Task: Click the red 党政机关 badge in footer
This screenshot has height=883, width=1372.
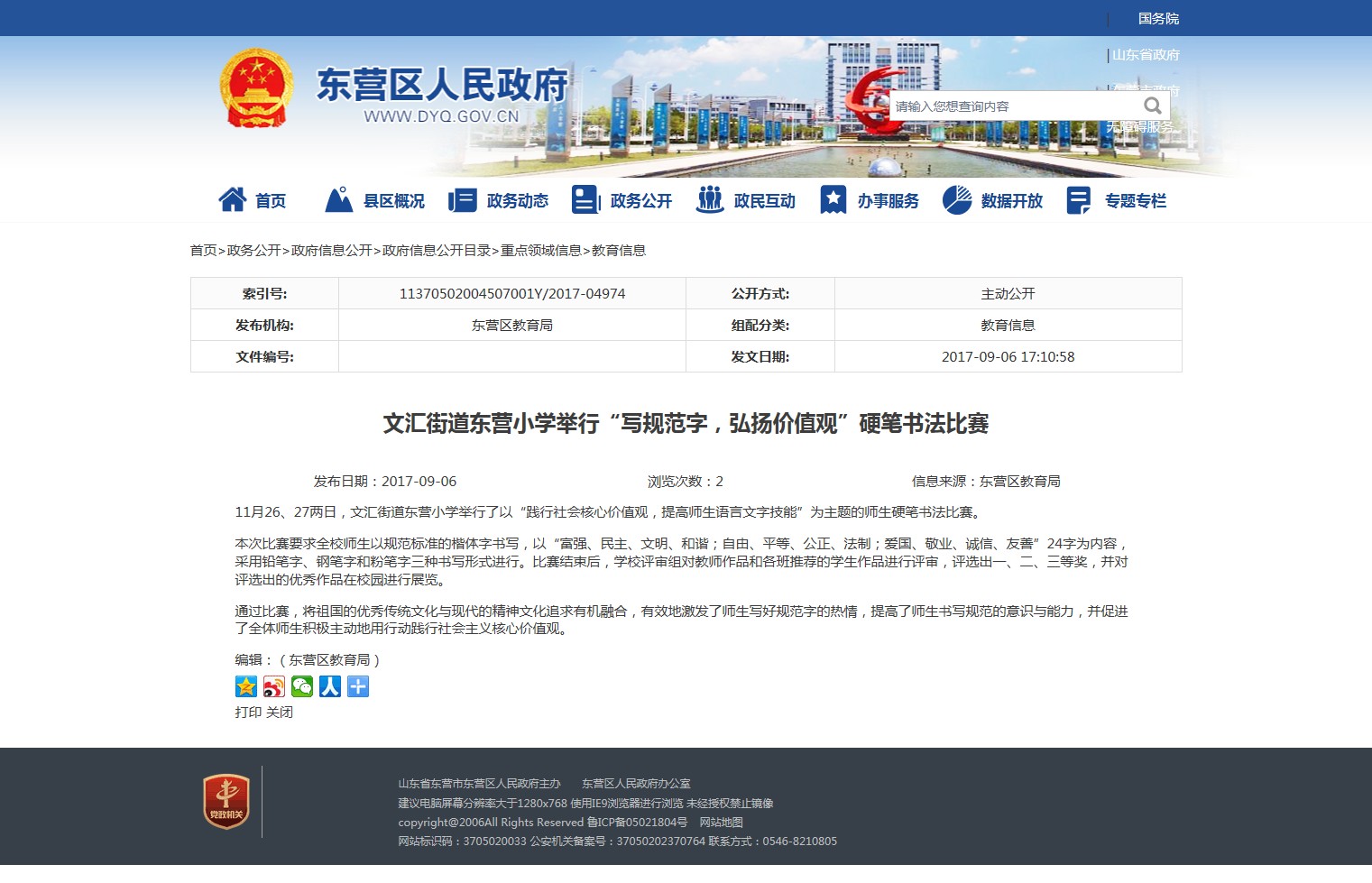Action: click(x=226, y=801)
